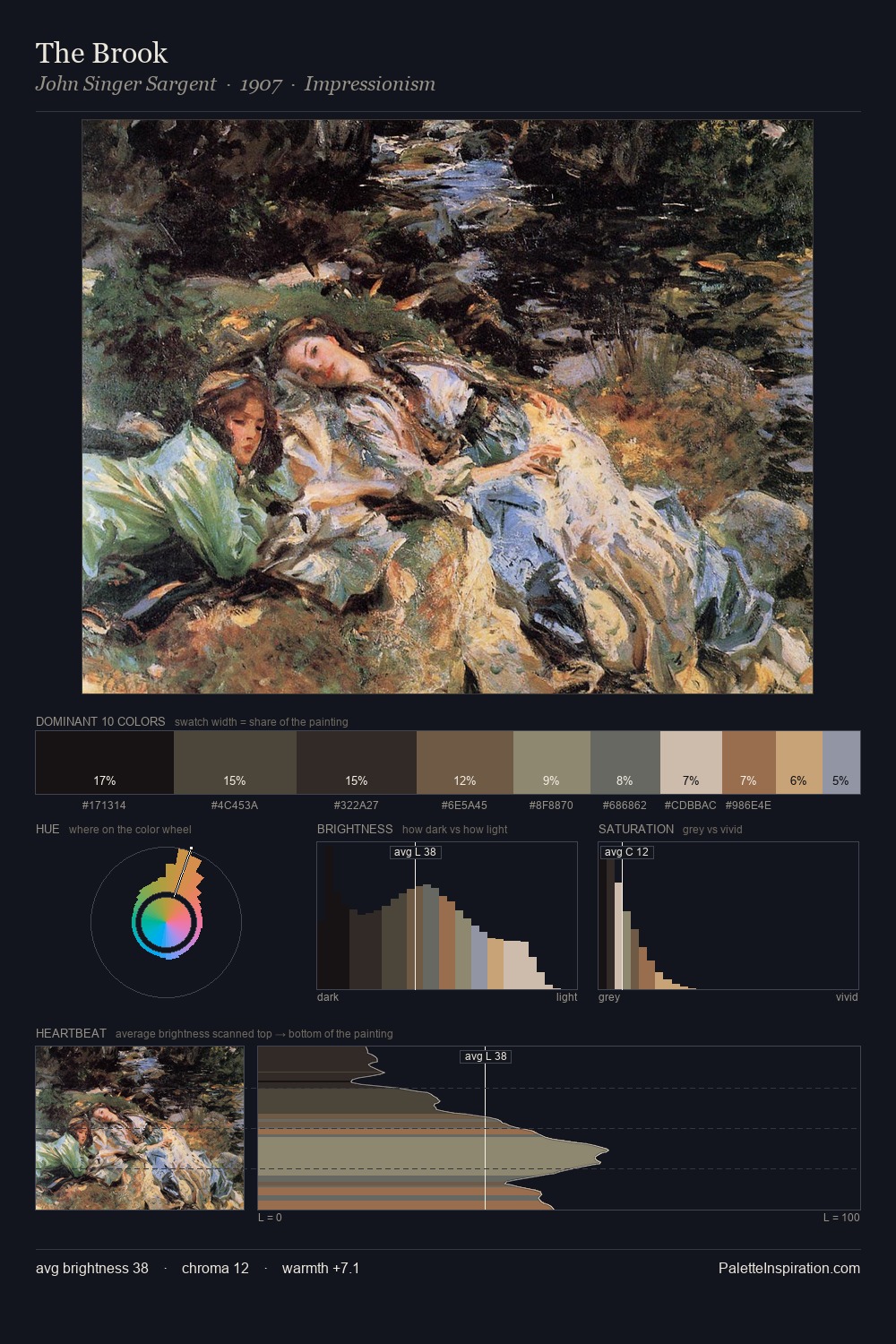
Task: Choose the 12% swatch #6E5A45
Action: (465, 762)
